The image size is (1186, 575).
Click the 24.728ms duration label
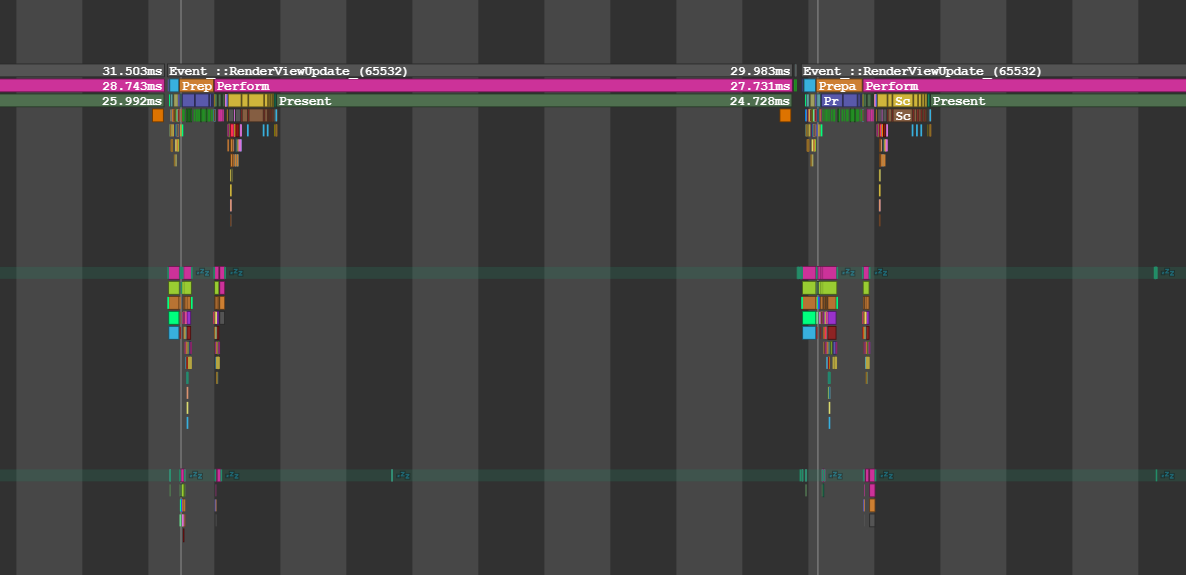click(760, 101)
